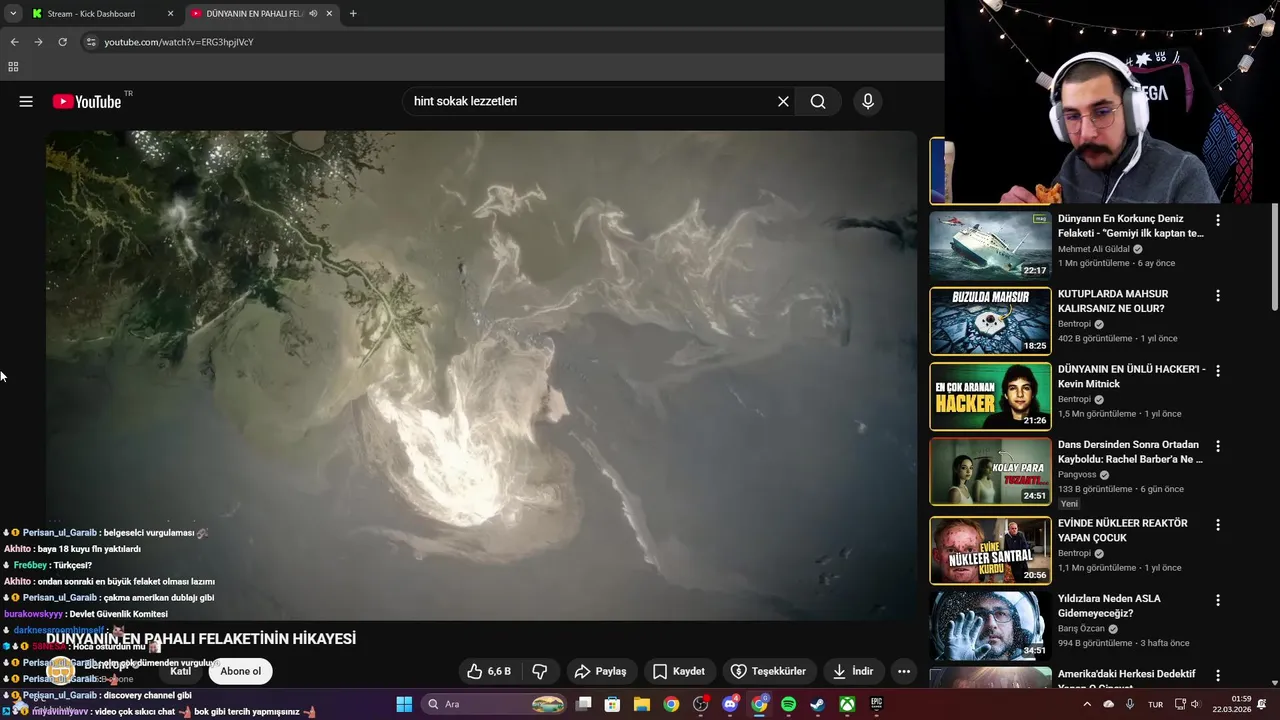Open options for EVİNDE NÜKLEER REAKTÖR video
Viewport: 1280px width, 720px height.
[x=1218, y=525]
